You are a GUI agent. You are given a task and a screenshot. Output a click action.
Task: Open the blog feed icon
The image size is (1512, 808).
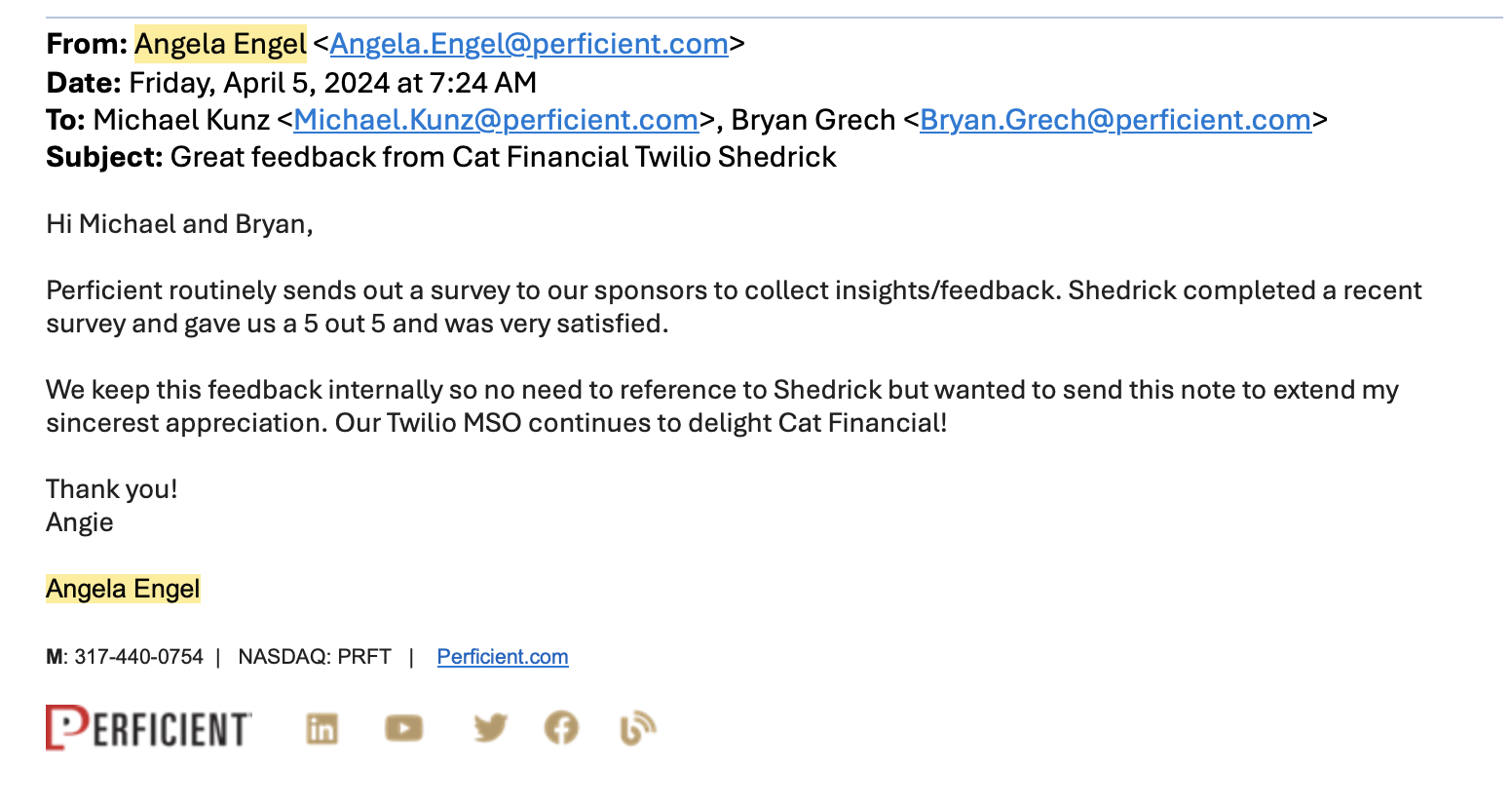637,728
